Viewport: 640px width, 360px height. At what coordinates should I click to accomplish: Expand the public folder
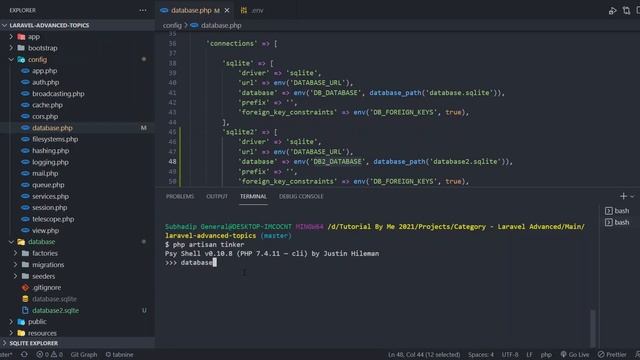pos(37,322)
